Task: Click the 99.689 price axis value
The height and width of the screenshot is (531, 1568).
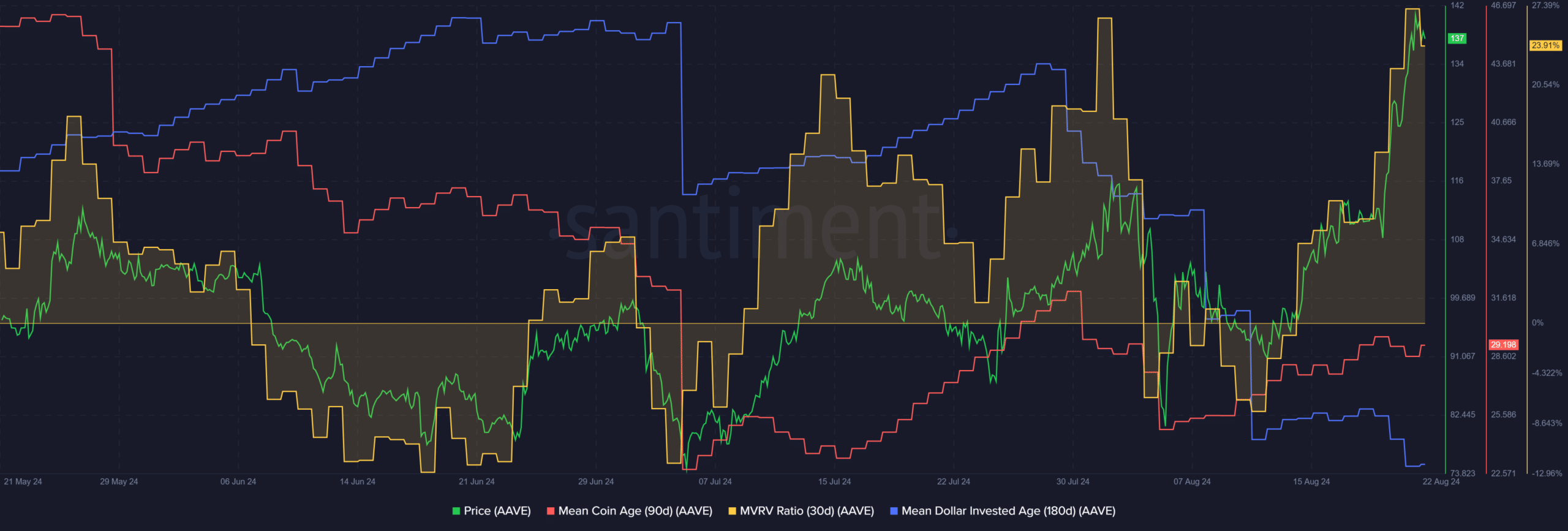Action: (x=1463, y=298)
